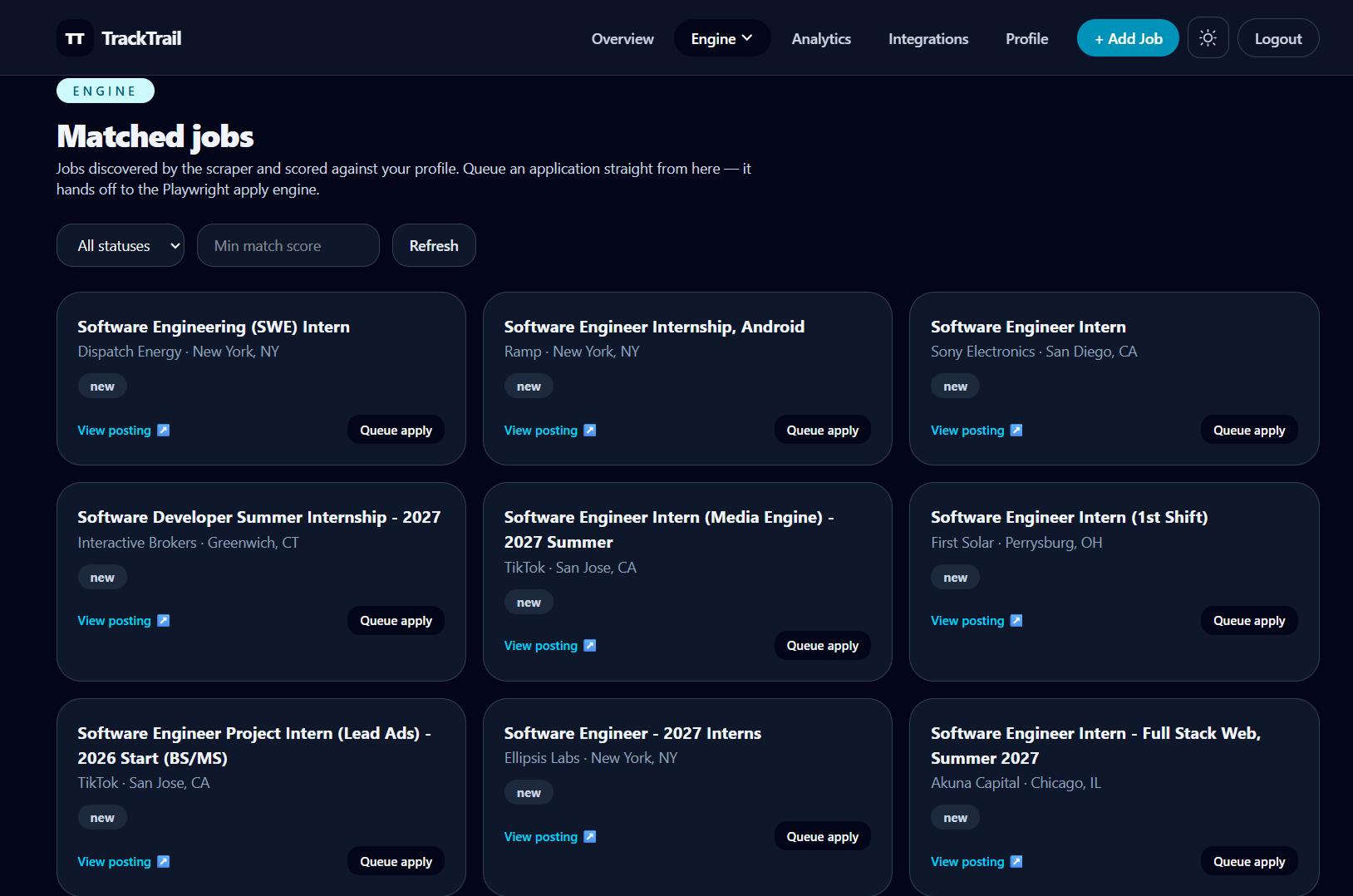Click external link icon for First Solar posting
Screen dimensions: 1353x896
tap(1016, 621)
